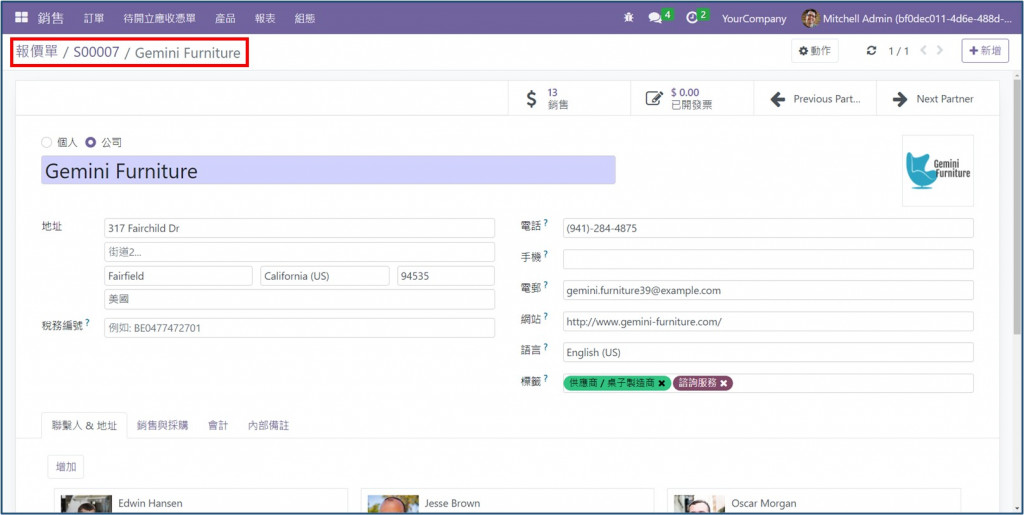
Task: Click the 稅務編號 tax ID field
Action: point(299,328)
